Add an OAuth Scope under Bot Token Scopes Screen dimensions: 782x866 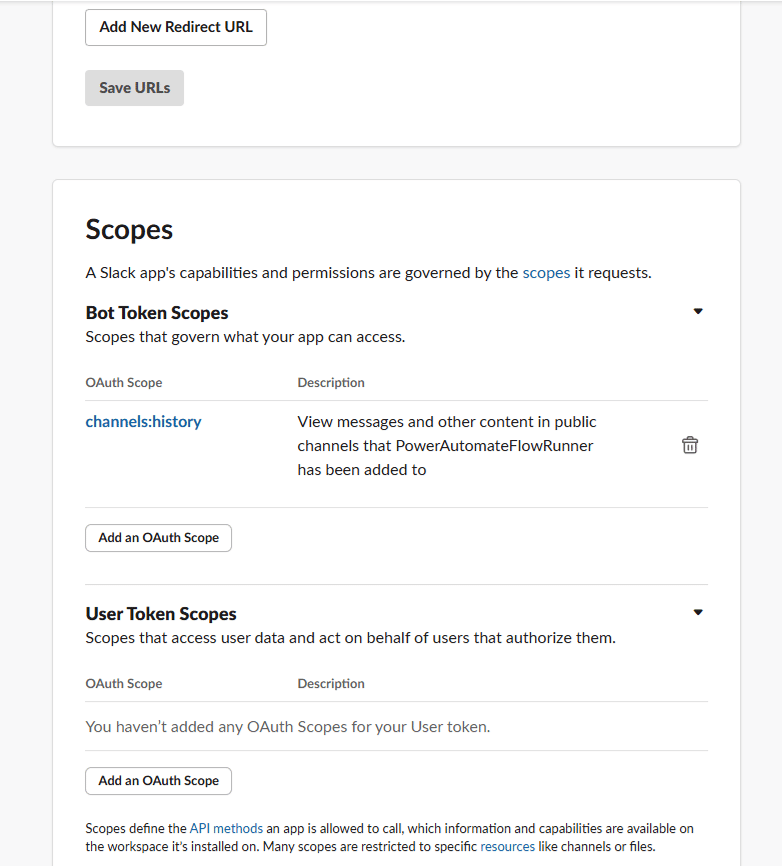coord(158,538)
